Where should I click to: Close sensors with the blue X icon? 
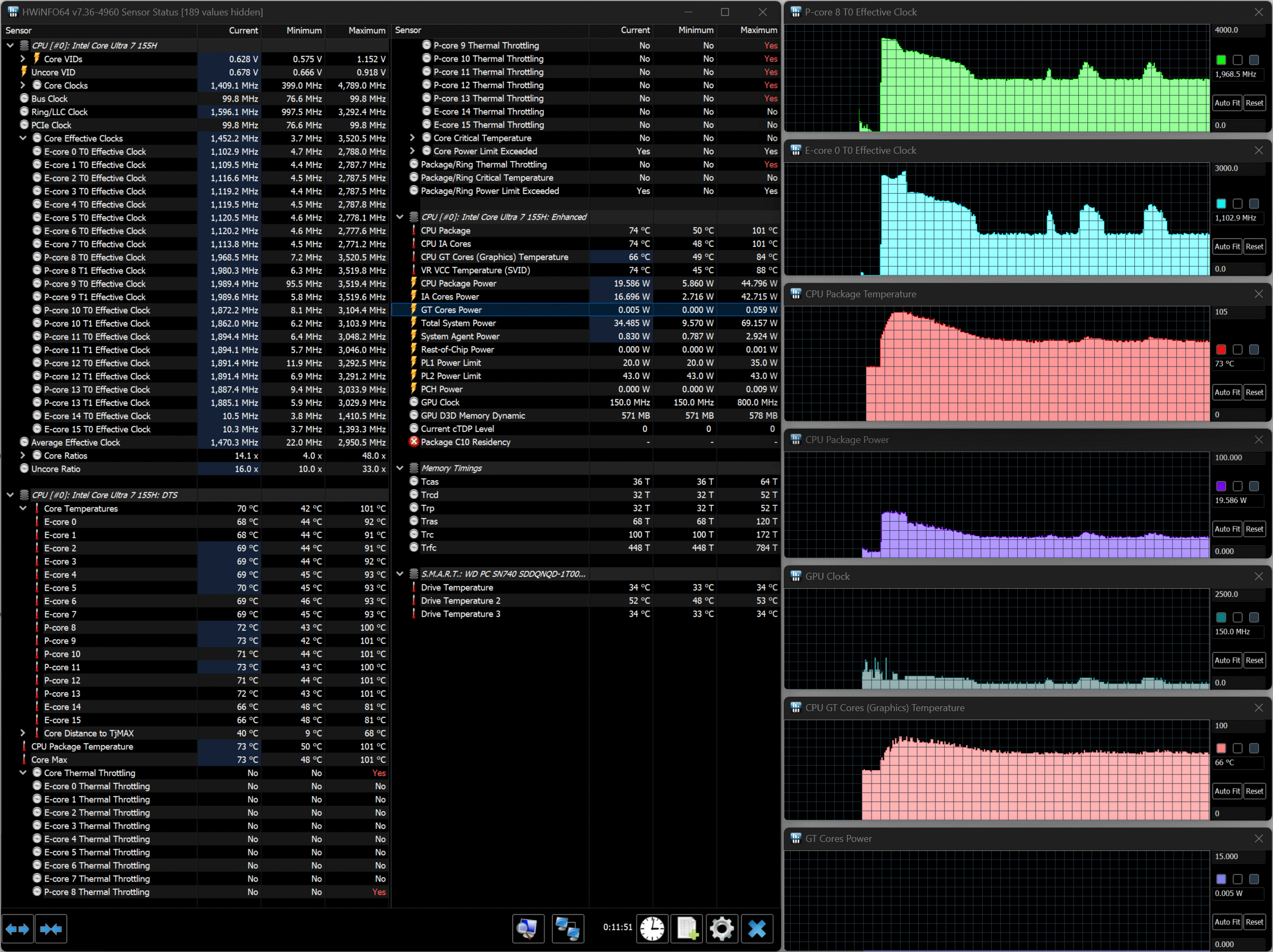click(757, 929)
